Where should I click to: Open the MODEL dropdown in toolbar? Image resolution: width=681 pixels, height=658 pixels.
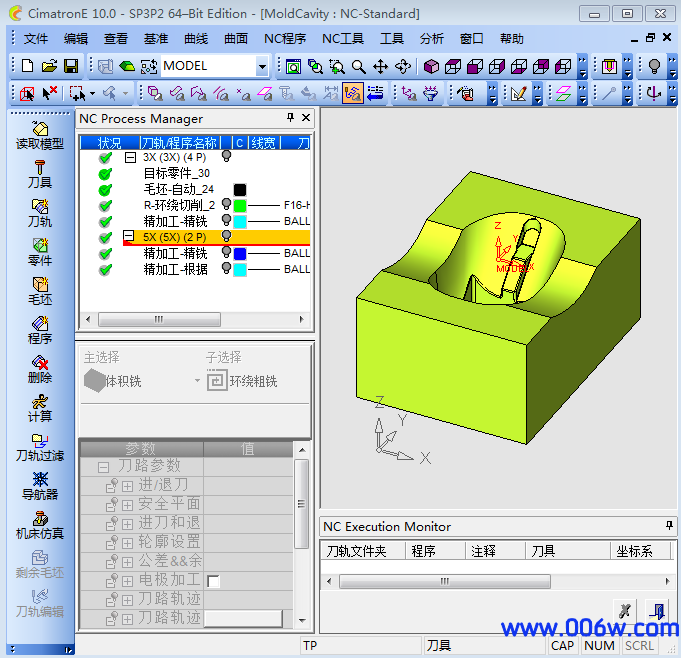(262, 66)
